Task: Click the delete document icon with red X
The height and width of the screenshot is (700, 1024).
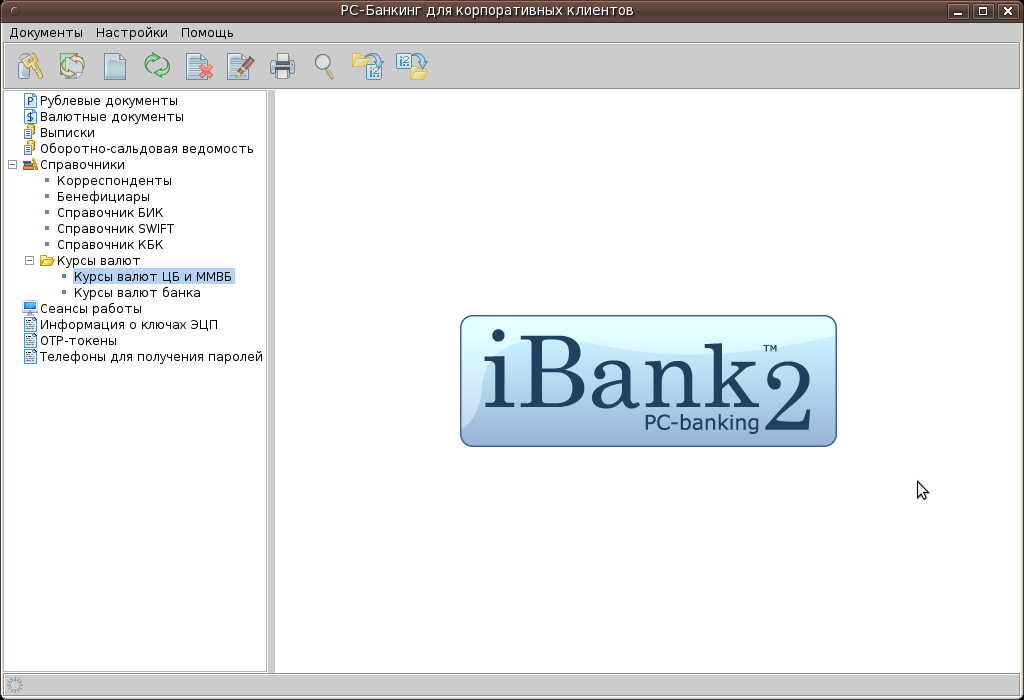Action: click(x=200, y=67)
